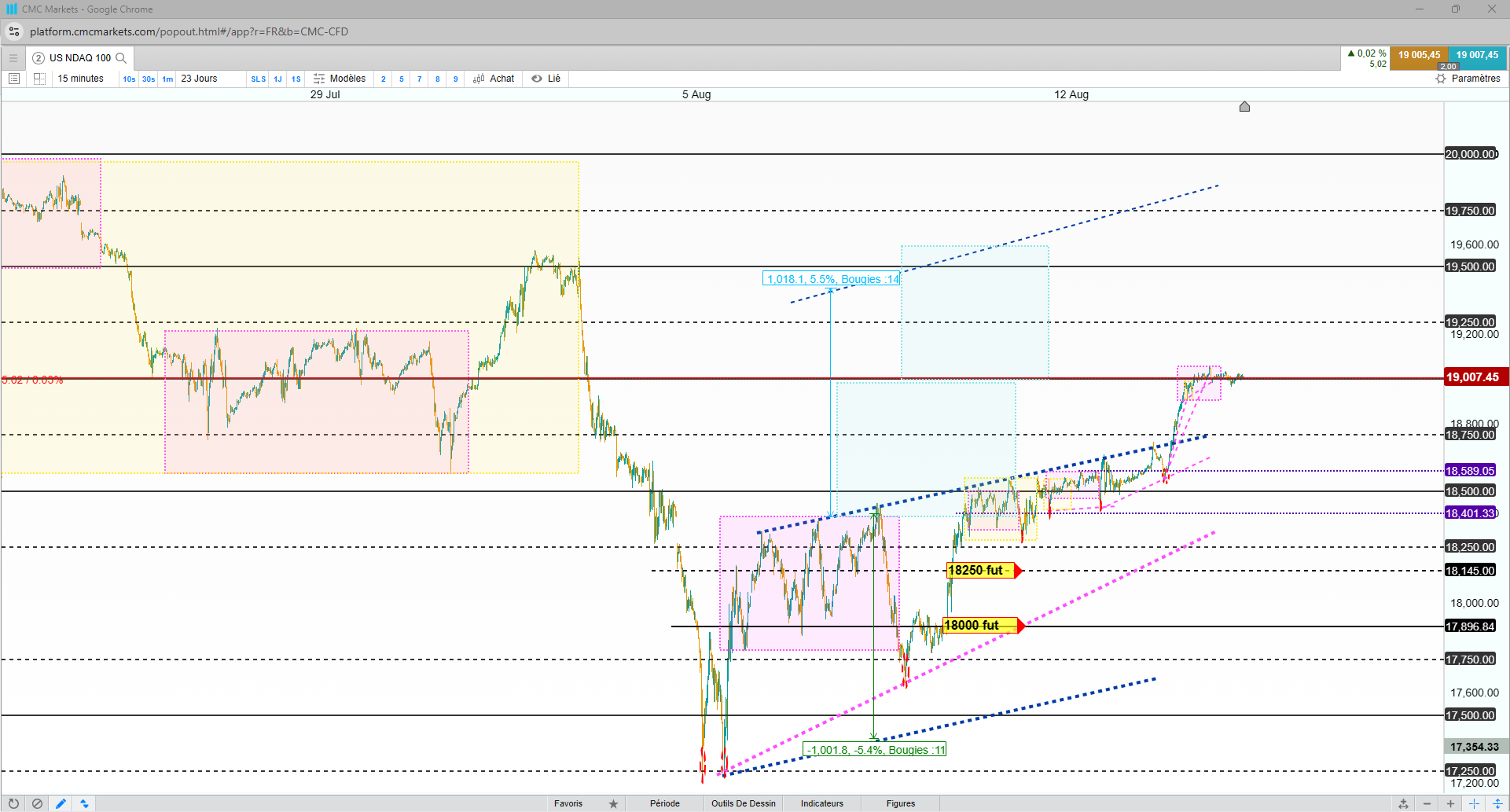Select the 1J period shortcut
Image resolution: width=1510 pixels, height=812 pixels.
(x=277, y=79)
